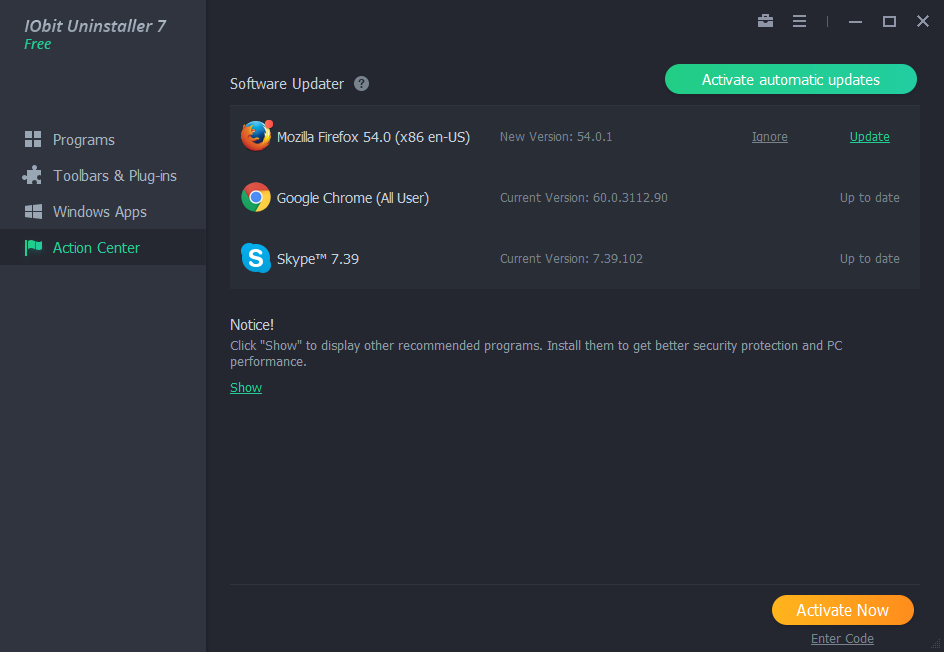This screenshot has width=944, height=652.
Task: Click the Mozilla Firefox icon
Action: point(256,136)
